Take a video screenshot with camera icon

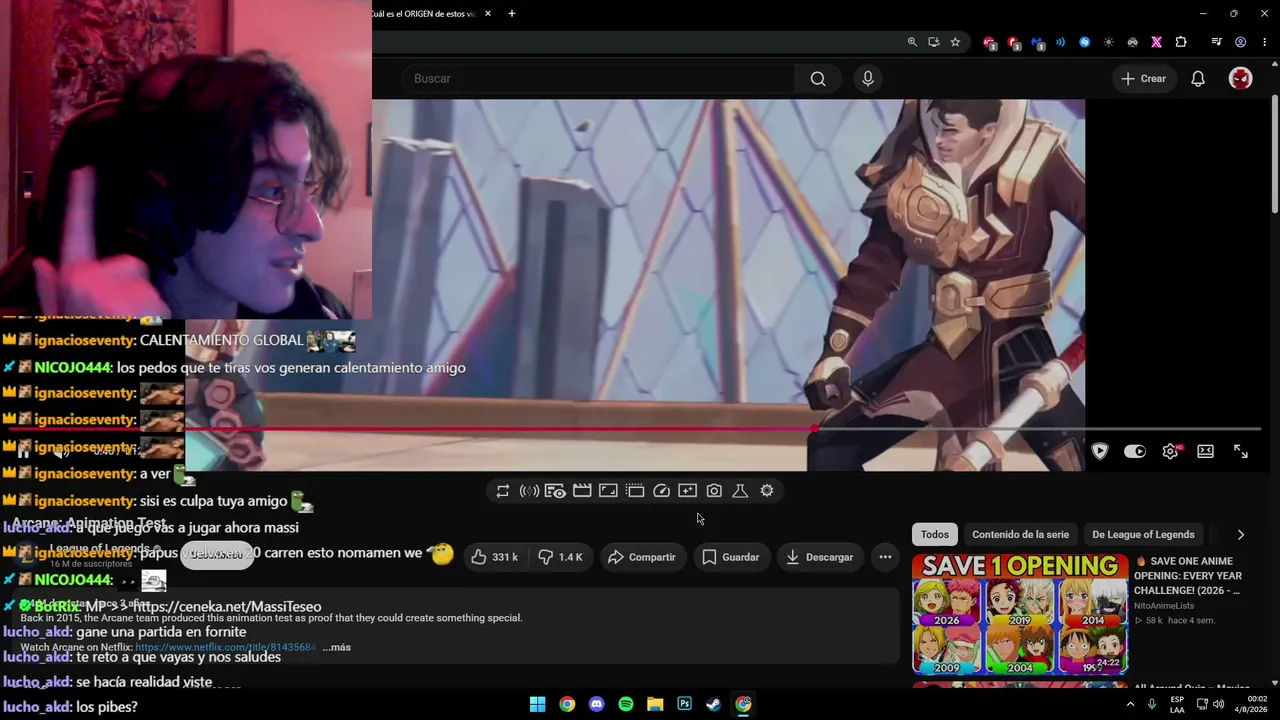coord(714,491)
